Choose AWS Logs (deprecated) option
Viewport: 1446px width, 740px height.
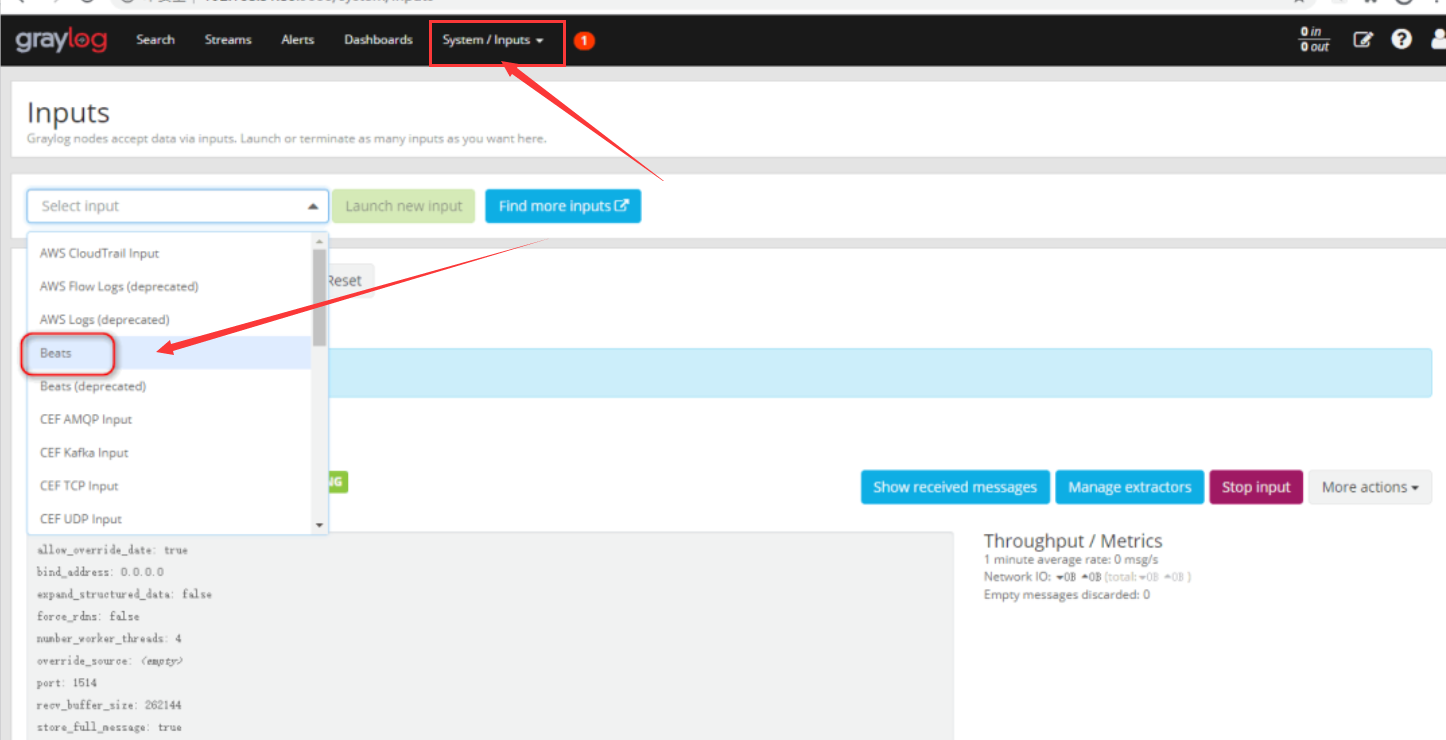(169, 319)
